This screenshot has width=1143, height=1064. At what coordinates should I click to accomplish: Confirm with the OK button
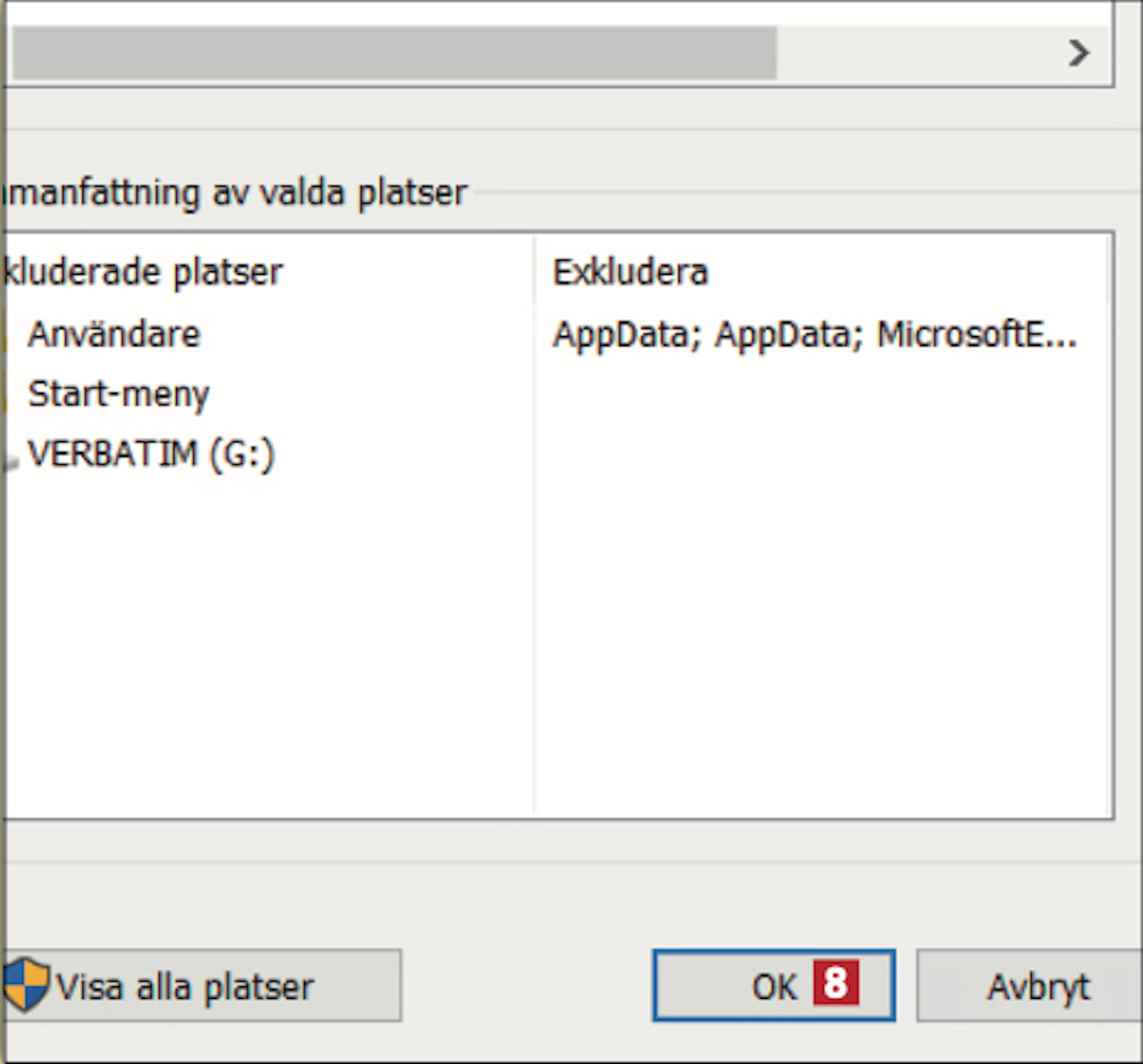point(774,985)
